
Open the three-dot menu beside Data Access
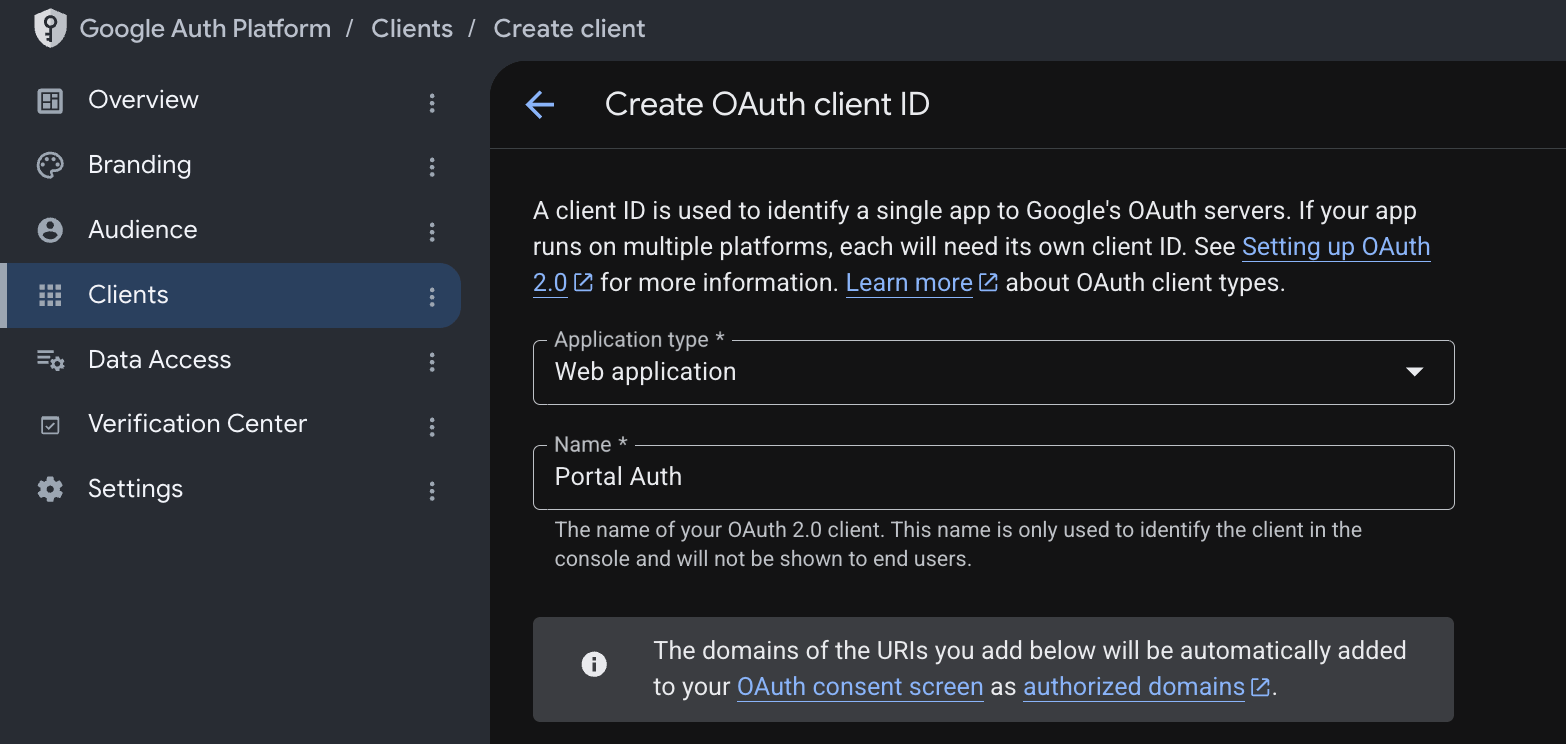pyautogui.click(x=432, y=361)
